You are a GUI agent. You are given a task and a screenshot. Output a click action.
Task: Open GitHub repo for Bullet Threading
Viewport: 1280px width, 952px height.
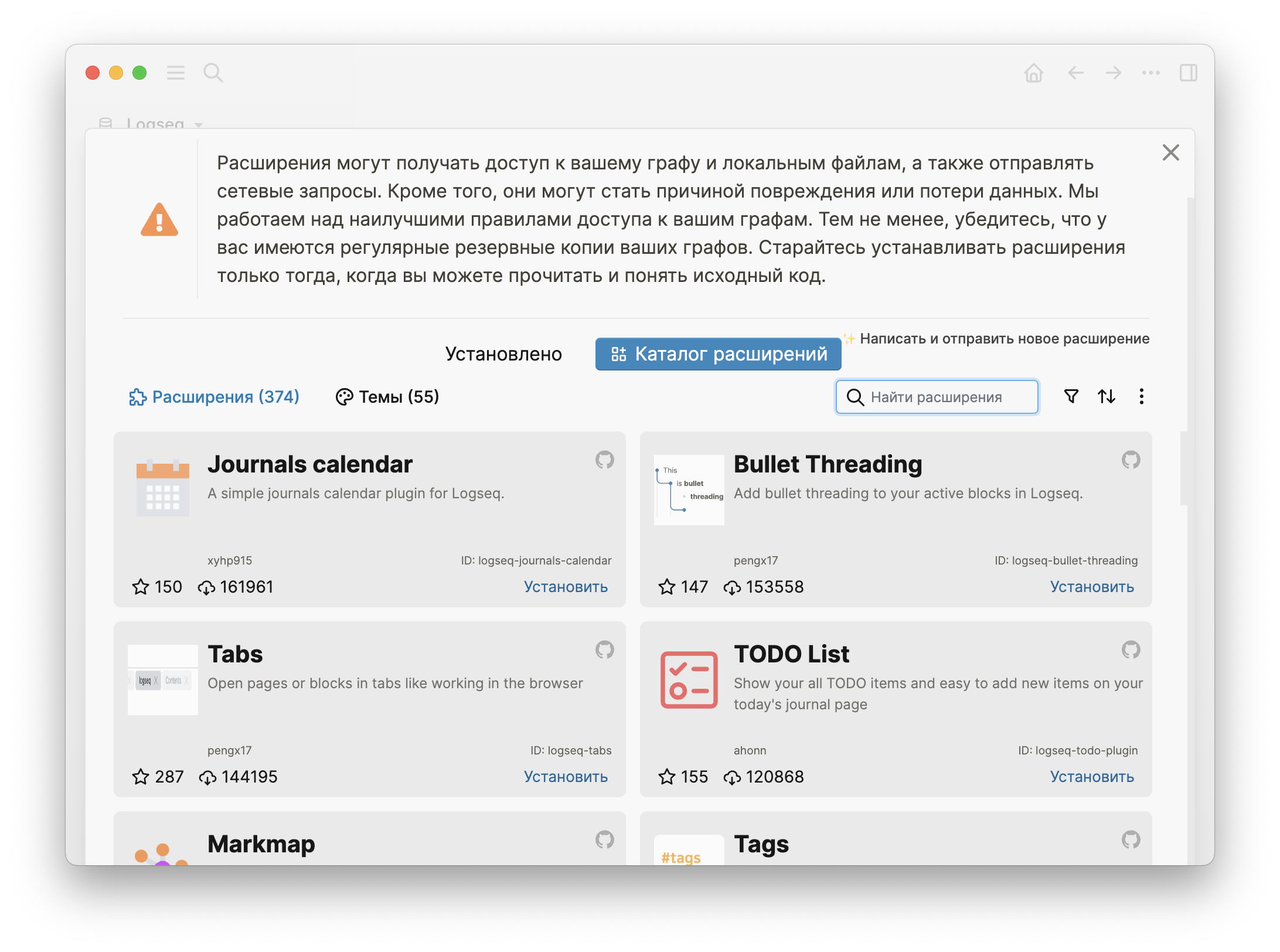coord(1131,460)
